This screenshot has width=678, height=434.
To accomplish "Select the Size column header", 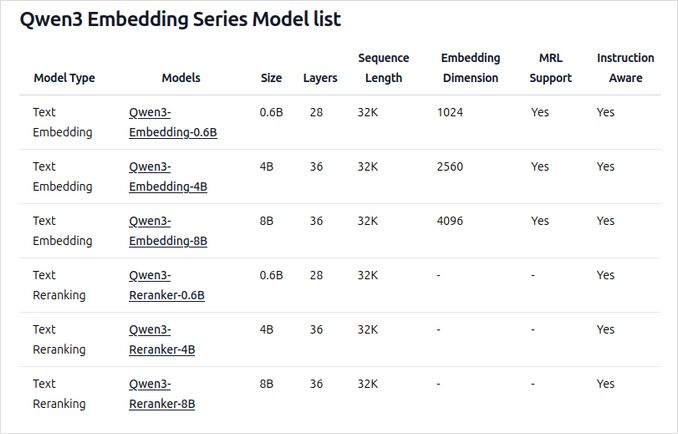I will [x=271, y=78].
